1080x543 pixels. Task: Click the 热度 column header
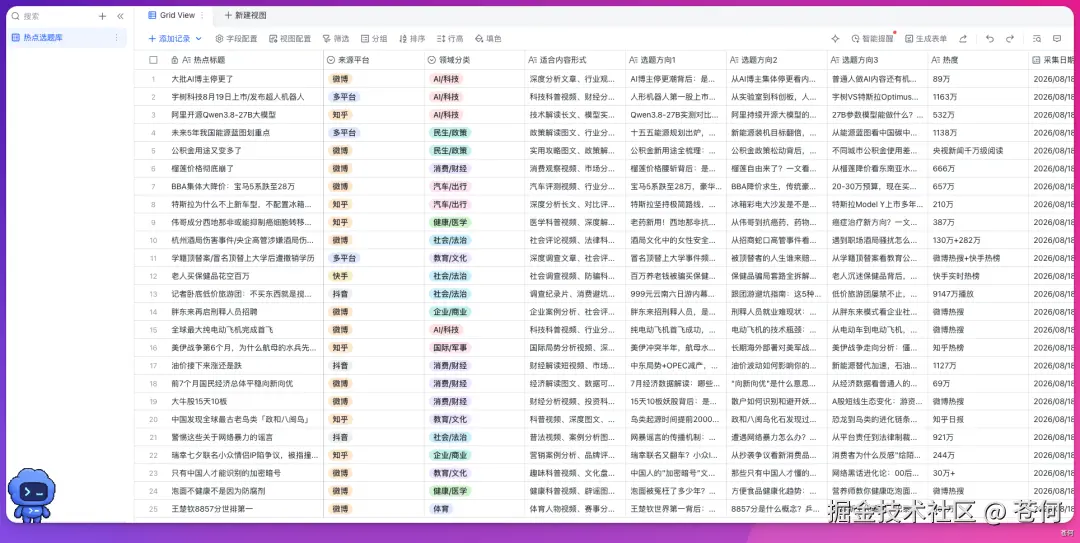tap(978, 60)
